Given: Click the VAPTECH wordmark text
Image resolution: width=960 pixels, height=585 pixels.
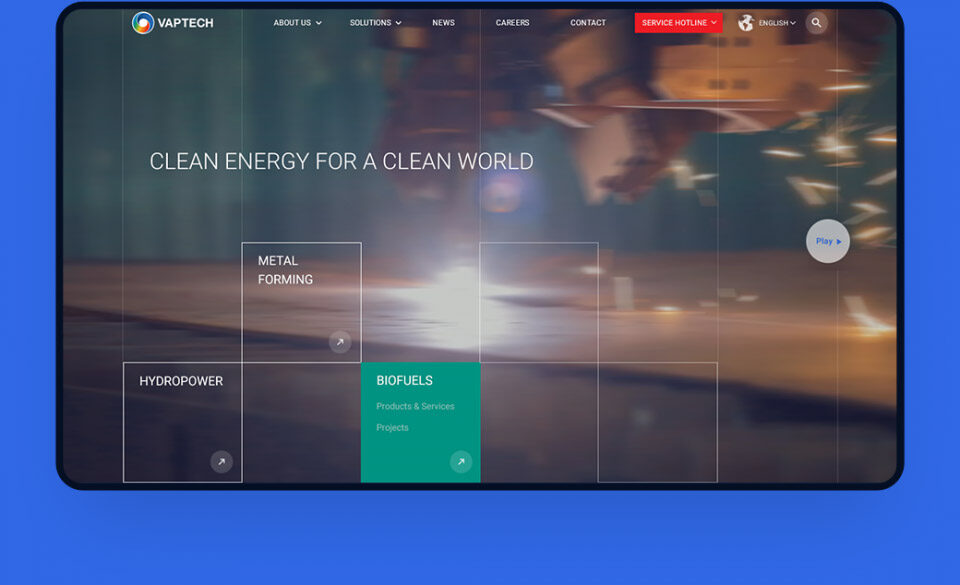Looking at the screenshot, I should [x=185, y=23].
